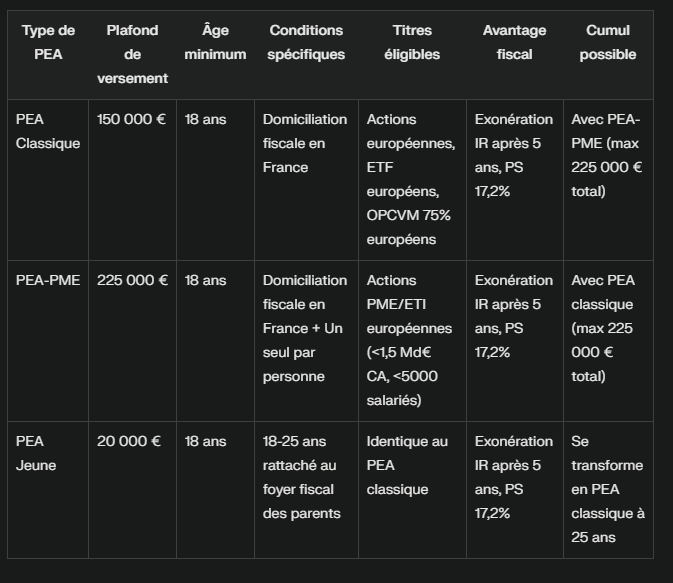Click the '225 000 €' ceiling cell
The width and height of the screenshot is (673, 583).
[x=132, y=341]
